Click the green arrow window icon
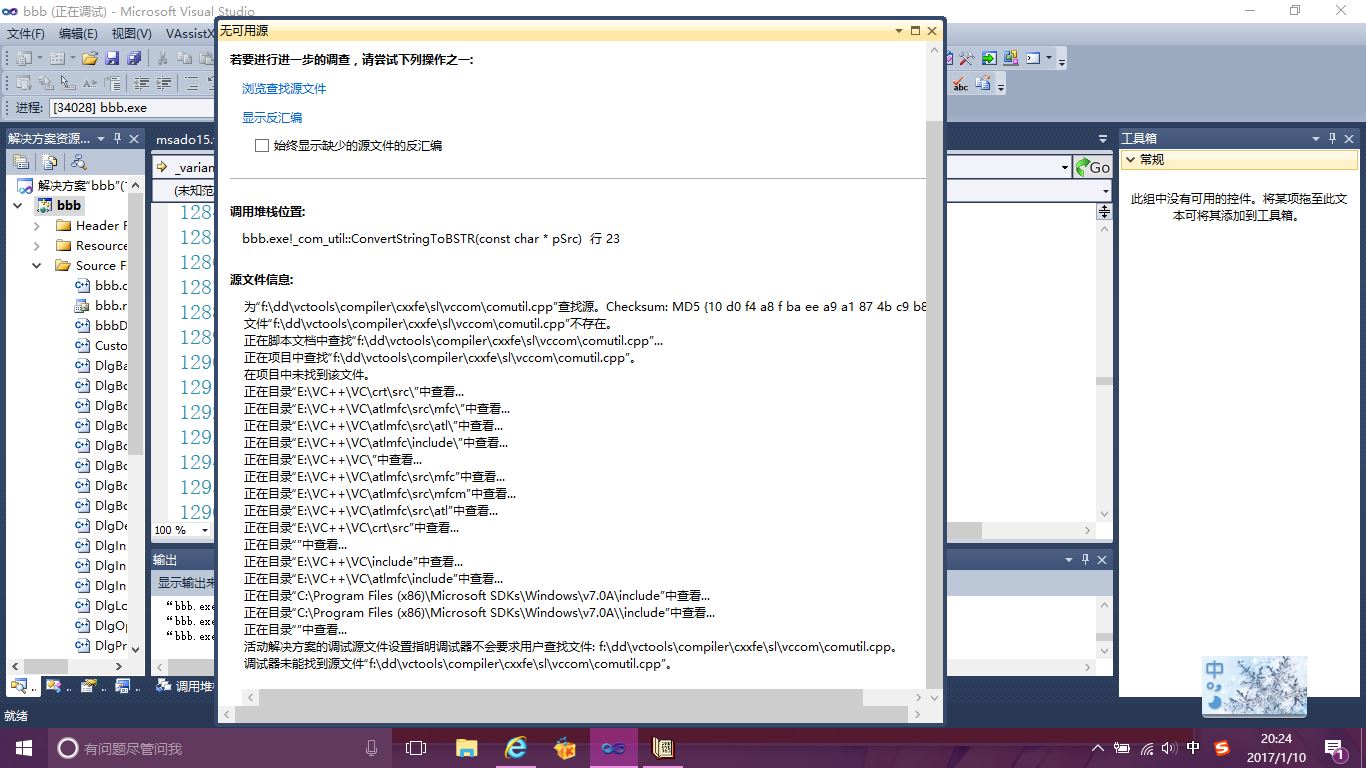This screenshot has height=768, width=1366. [x=989, y=58]
